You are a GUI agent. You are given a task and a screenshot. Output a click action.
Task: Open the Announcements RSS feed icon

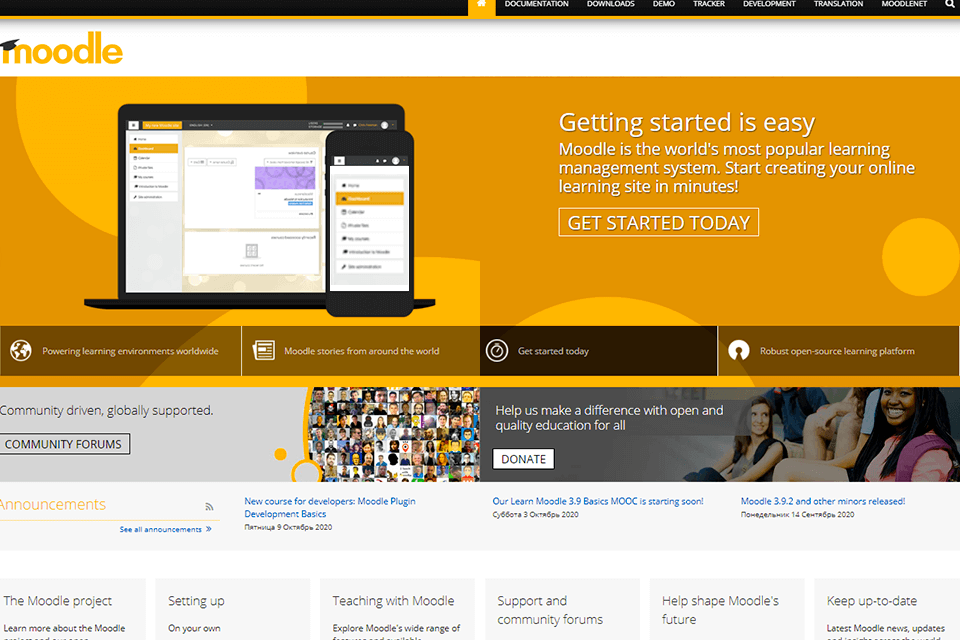pyautogui.click(x=210, y=507)
